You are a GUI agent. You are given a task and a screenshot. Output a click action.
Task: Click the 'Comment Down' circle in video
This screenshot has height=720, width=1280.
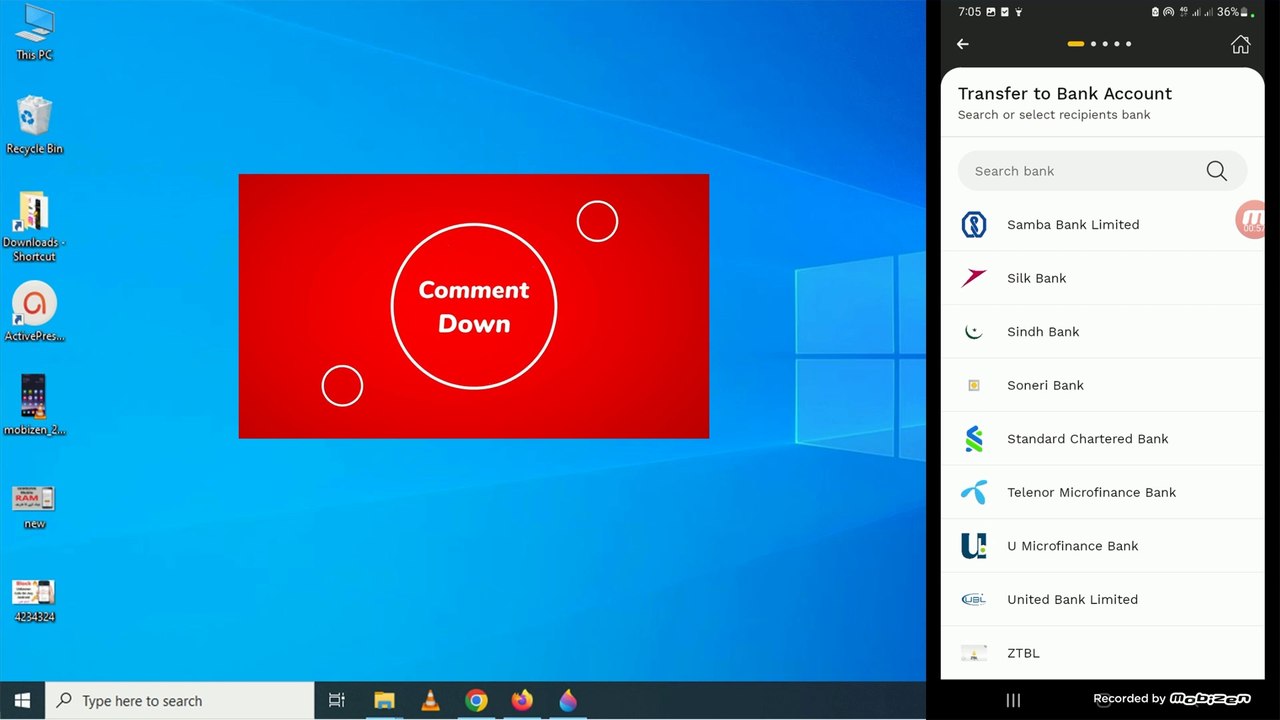pos(473,306)
